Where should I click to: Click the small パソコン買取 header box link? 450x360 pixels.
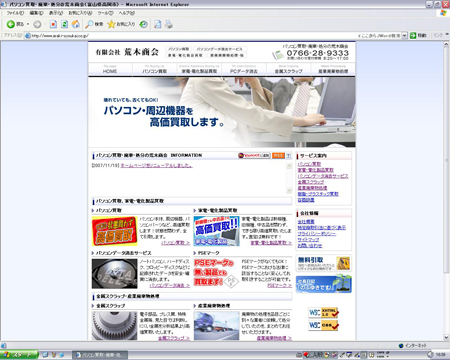tap(178, 49)
